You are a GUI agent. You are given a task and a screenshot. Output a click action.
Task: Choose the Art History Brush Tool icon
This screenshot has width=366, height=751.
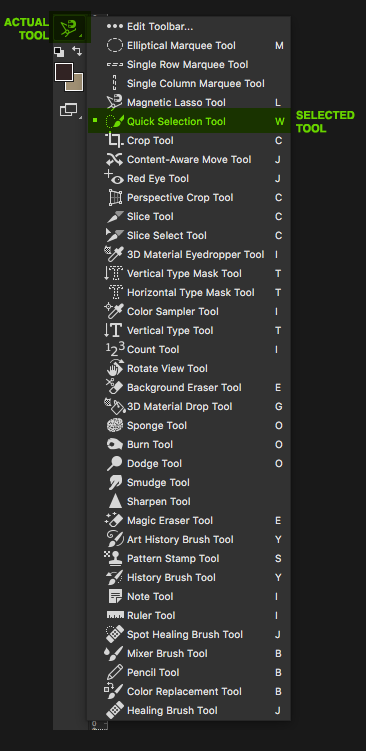pyautogui.click(x=115, y=539)
